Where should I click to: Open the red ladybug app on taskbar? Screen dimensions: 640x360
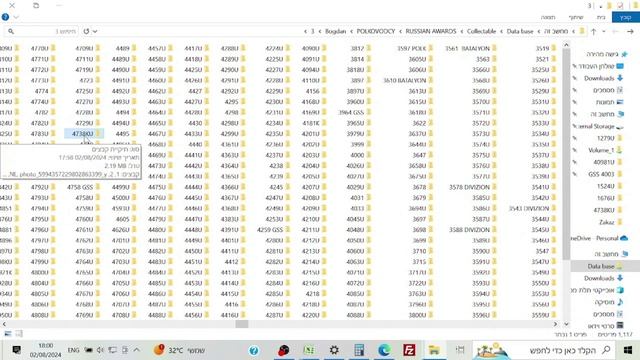point(284,350)
